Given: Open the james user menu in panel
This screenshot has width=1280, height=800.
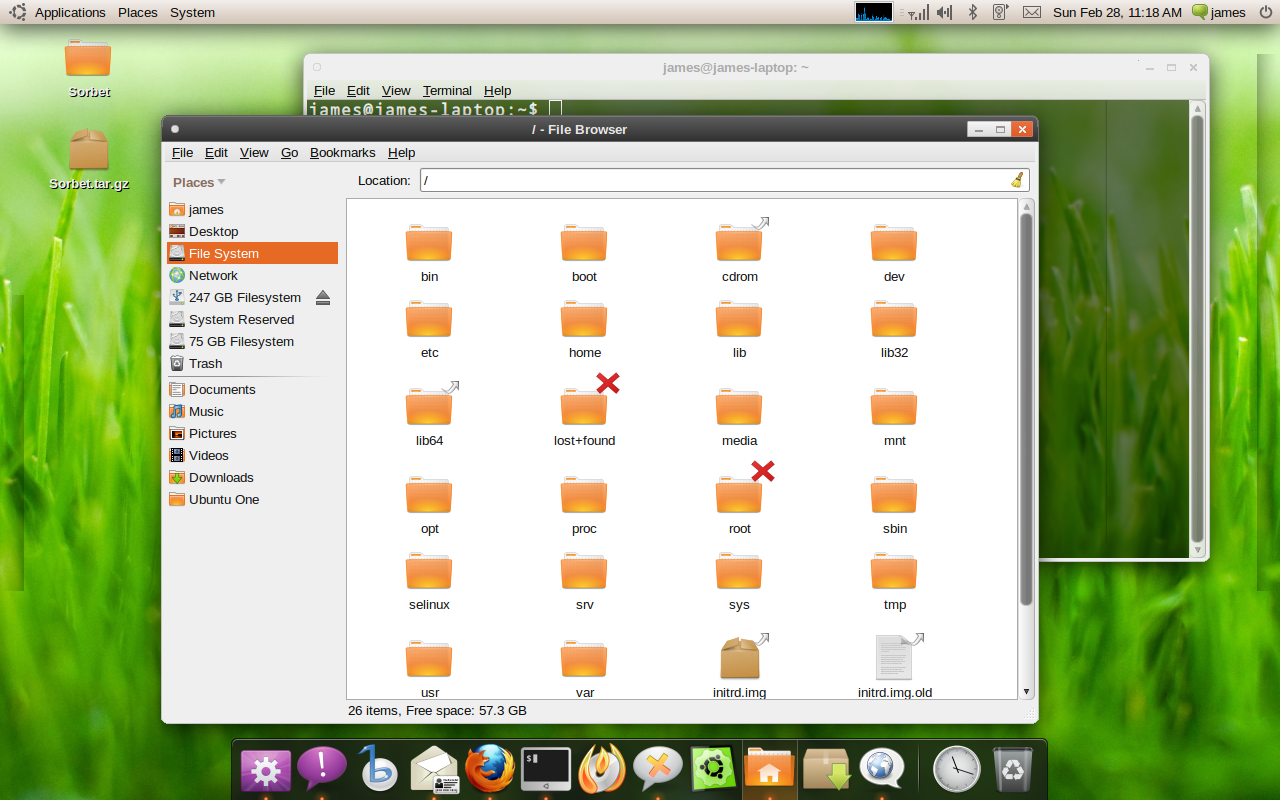Looking at the screenshot, I should pos(1218,12).
